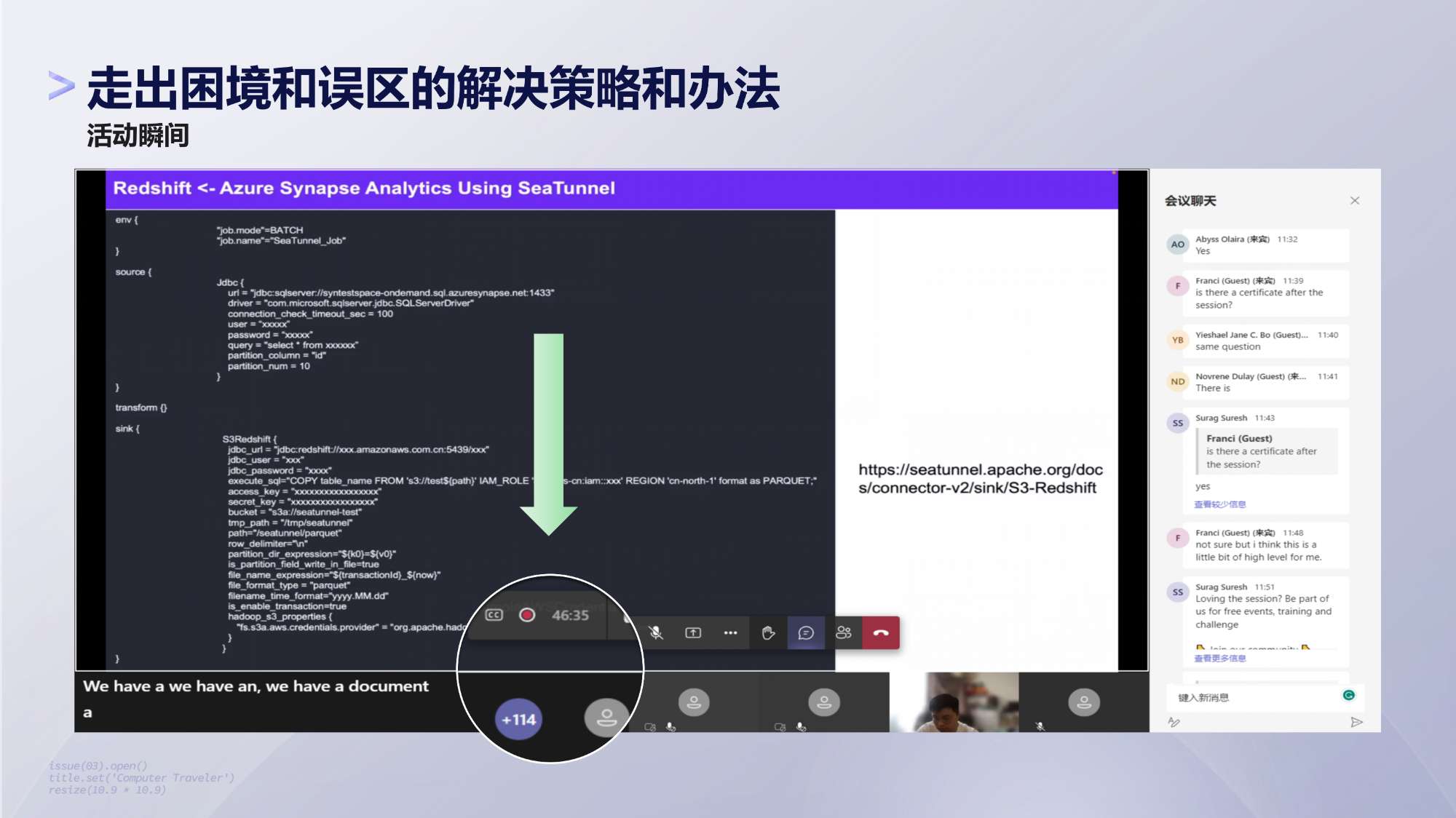Click the slide title 'Redshift <- Azure Synapse Analytics'

coord(364,188)
